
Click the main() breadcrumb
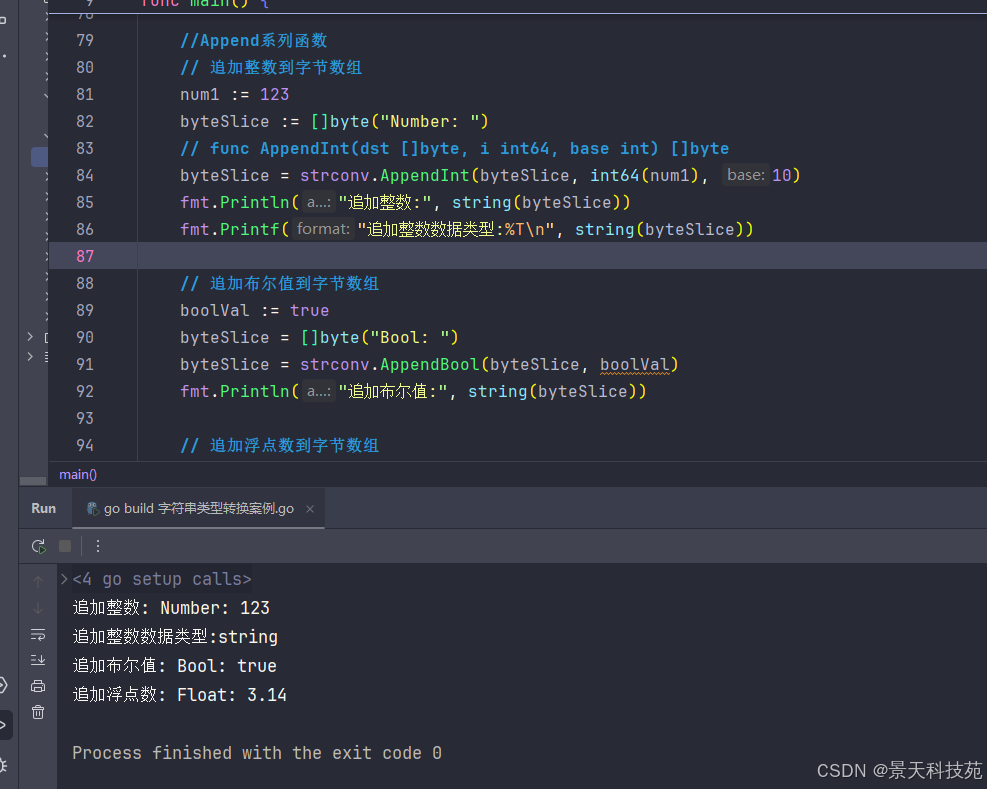tap(78, 474)
